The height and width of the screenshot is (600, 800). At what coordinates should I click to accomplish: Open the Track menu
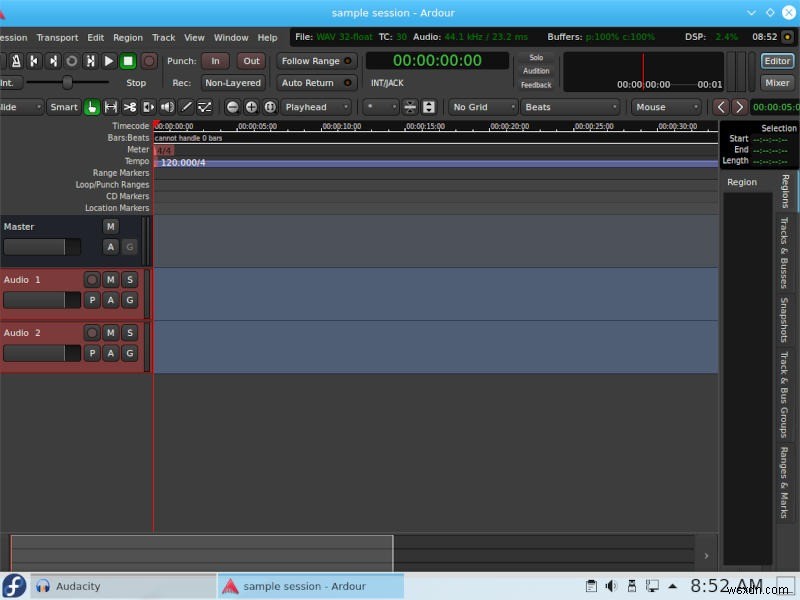pos(163,38)
